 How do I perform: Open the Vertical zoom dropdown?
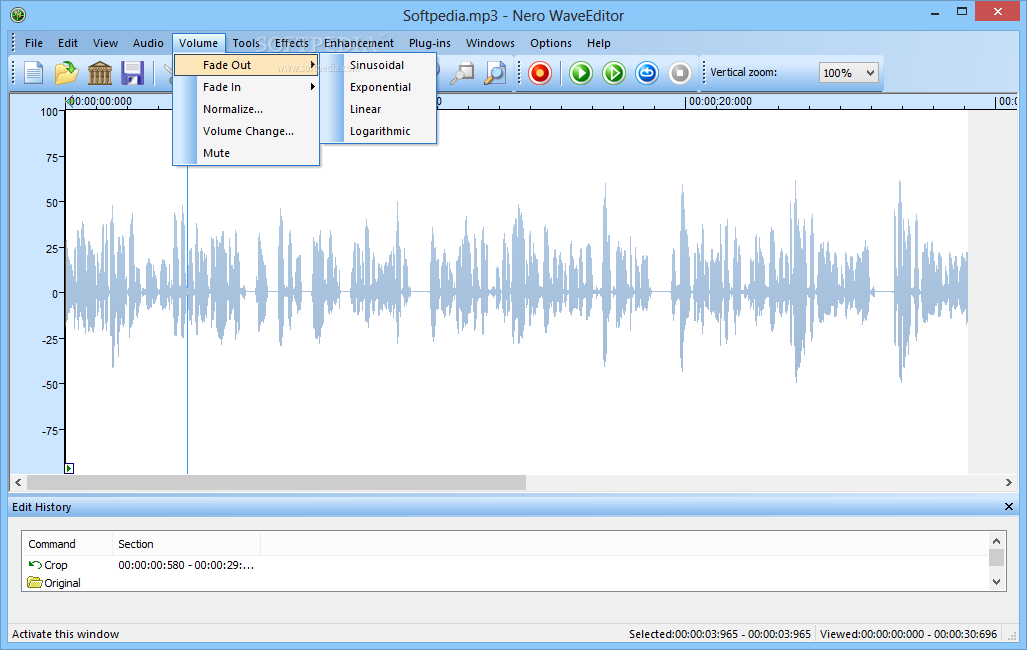point(848,73)
